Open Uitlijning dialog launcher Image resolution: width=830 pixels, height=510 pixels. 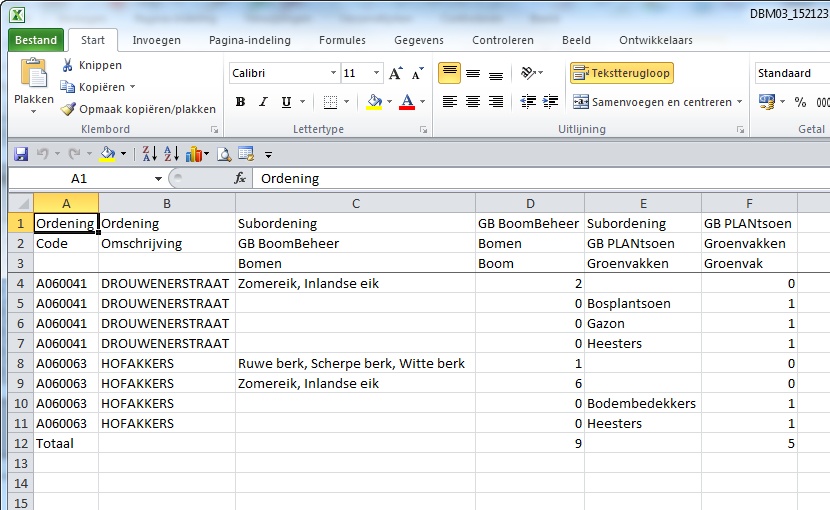click(740, 129)
